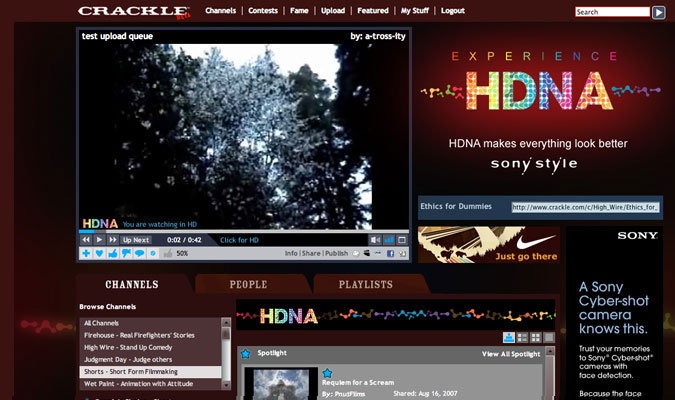Go to the Upload page

point(333,11)
